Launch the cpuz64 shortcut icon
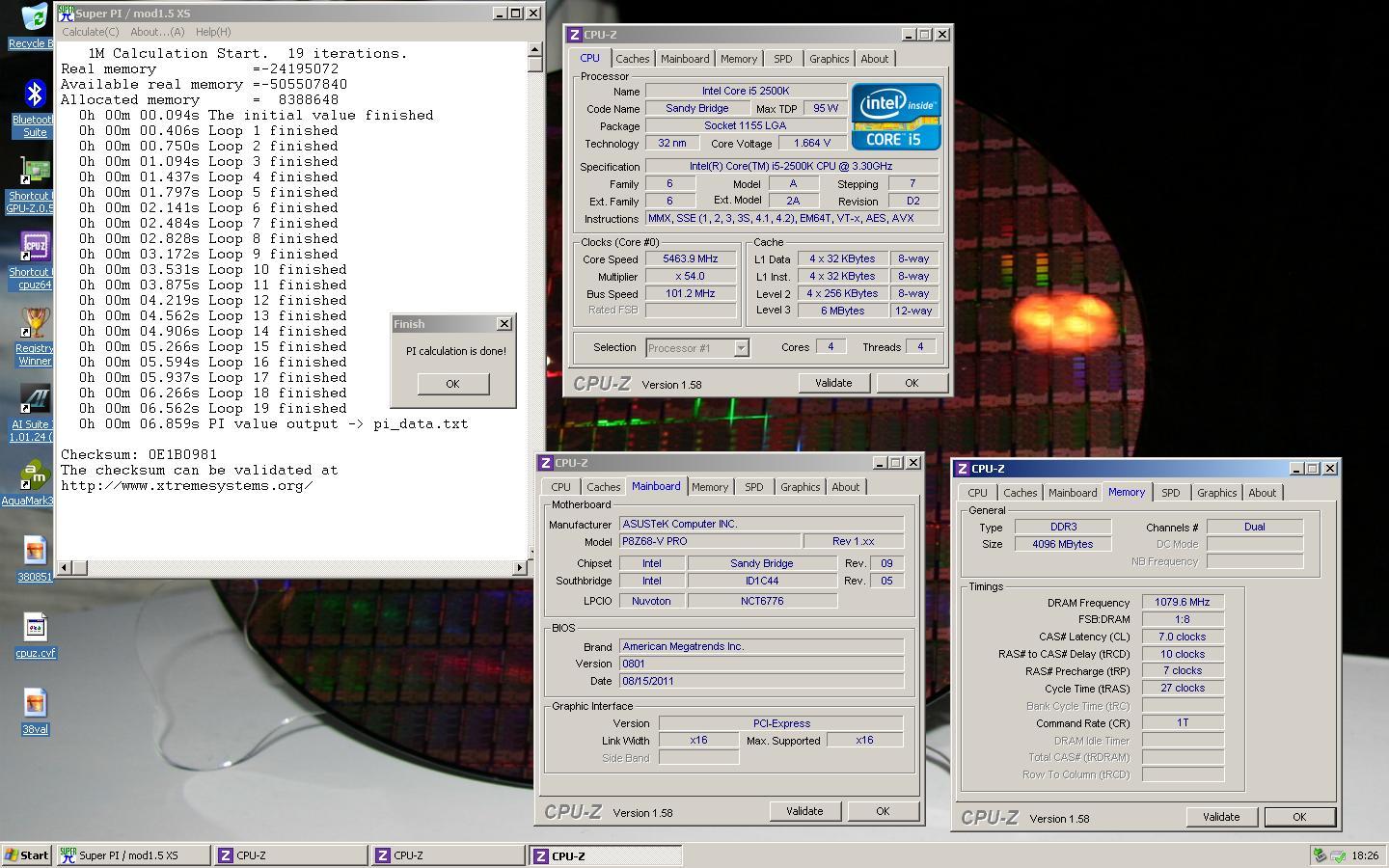 pos(35,247)
